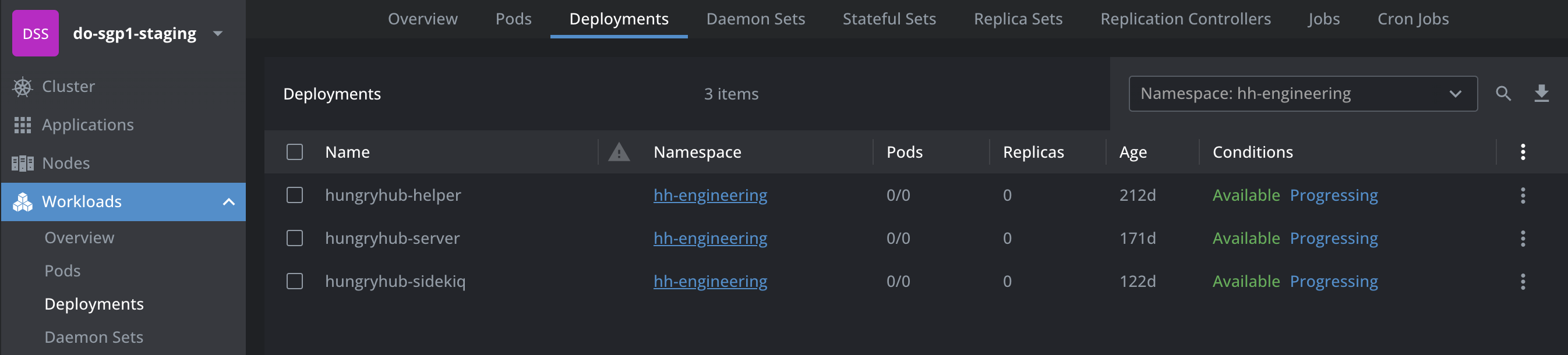Click the Nodes server icon
The width and height of the screenshot is (1568, 355).
pyautogui.click(x=23, y=164)
